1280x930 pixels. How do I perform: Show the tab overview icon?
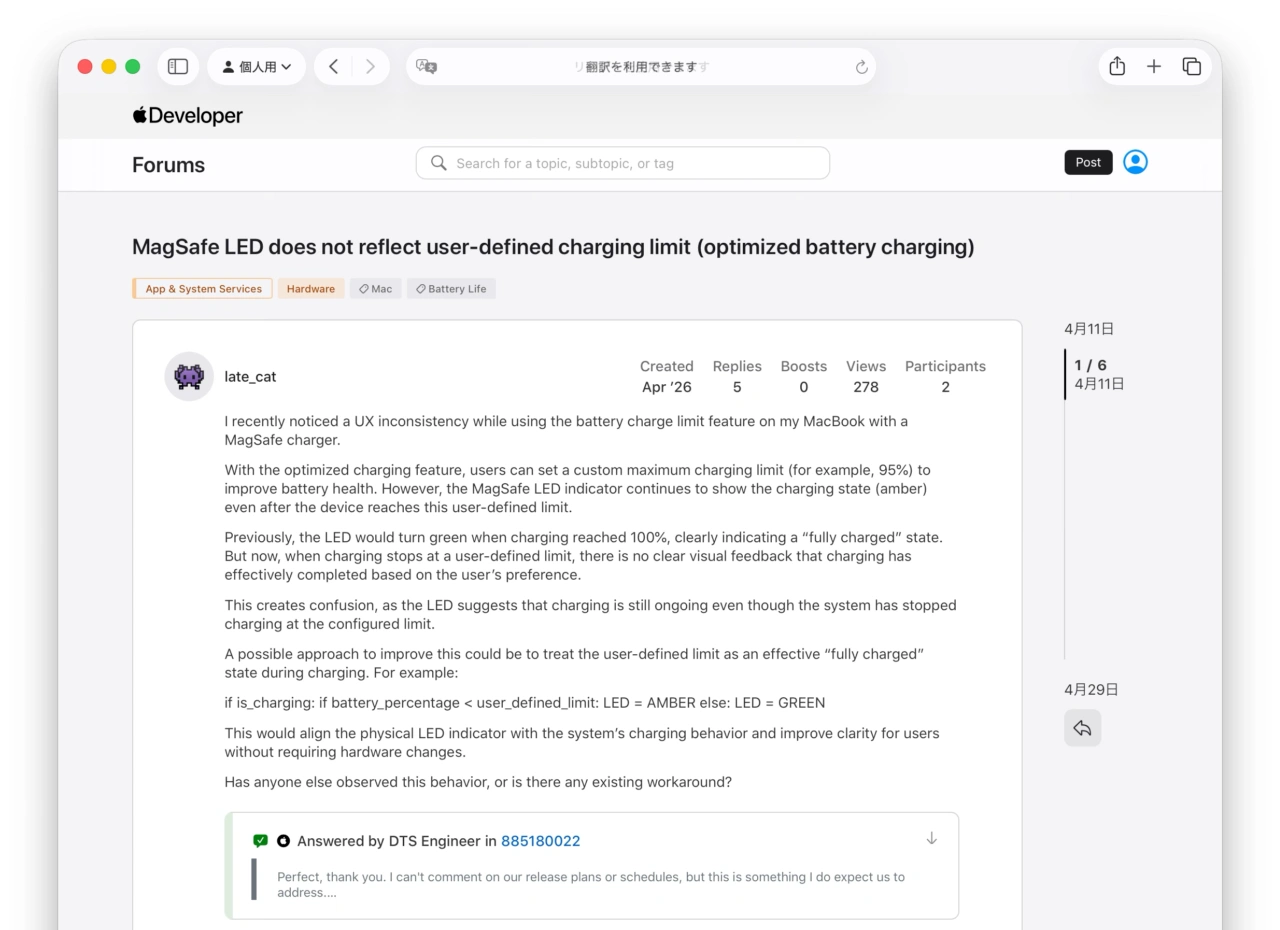point(1191,66)
